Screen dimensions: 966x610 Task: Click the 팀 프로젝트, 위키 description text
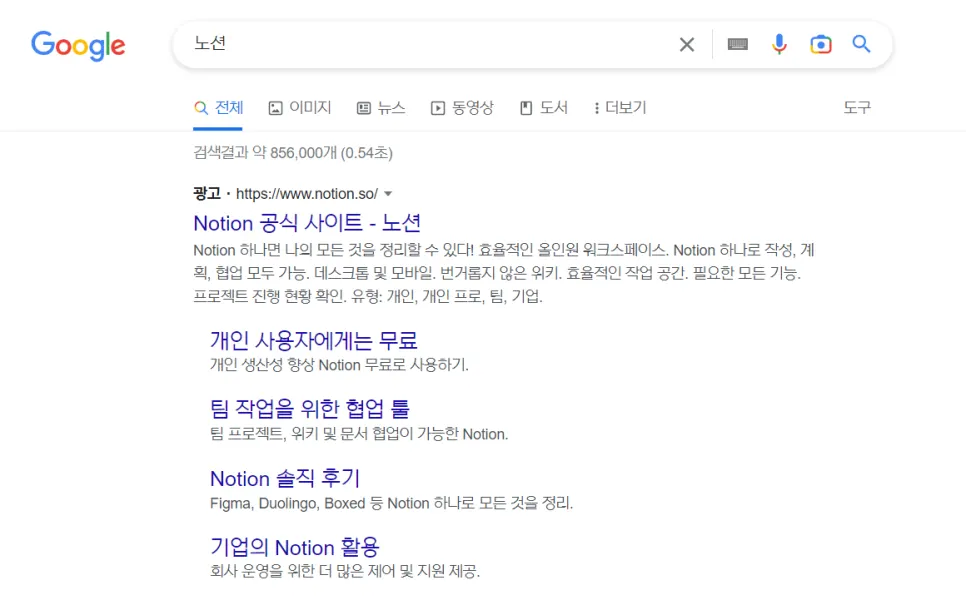[359, 434]
